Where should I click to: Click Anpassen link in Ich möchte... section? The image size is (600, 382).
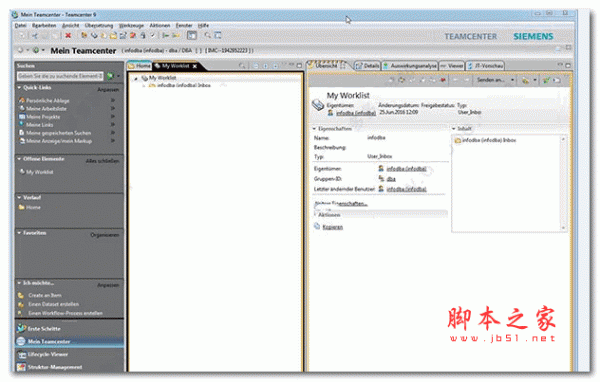click(x=108, y=285)
